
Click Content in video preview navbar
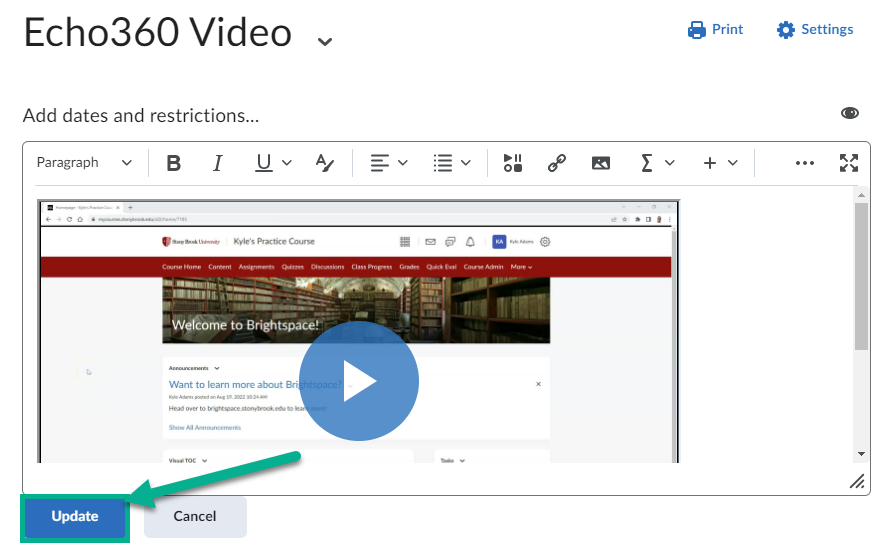pyautogui.click(x=220, y=267)
